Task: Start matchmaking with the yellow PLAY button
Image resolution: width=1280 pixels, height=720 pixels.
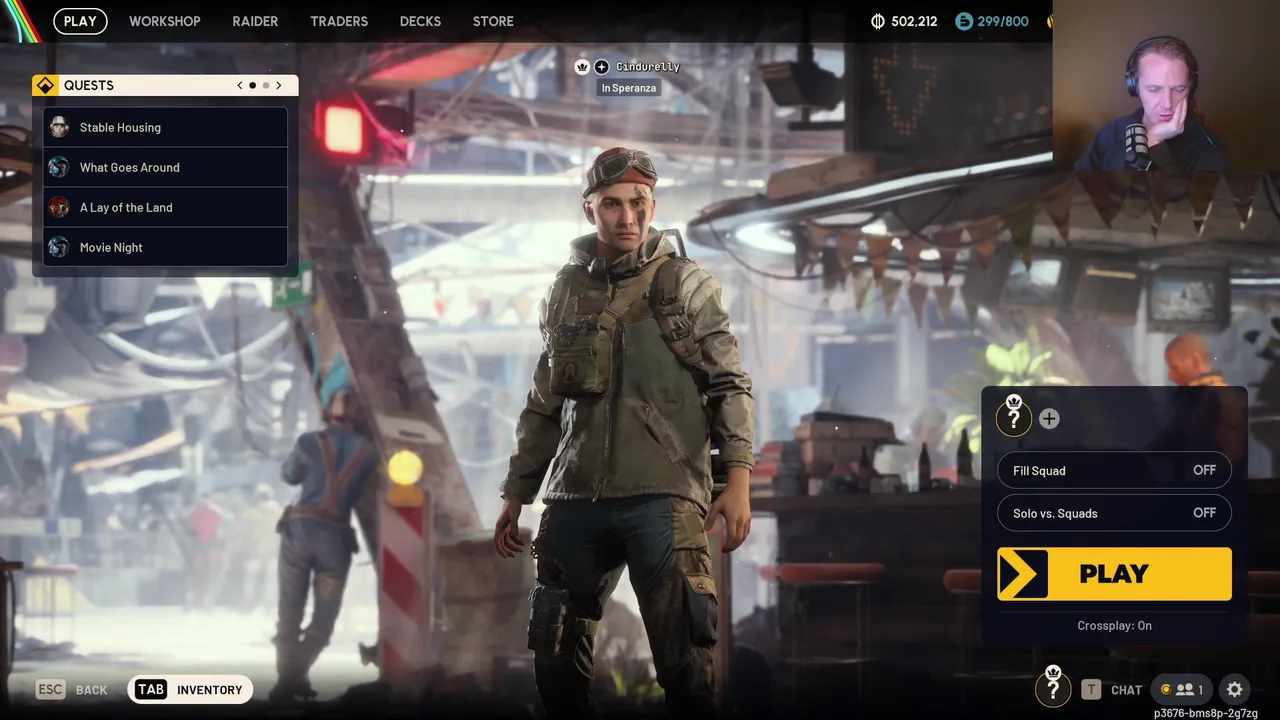Action: [x=1114, y=574]
